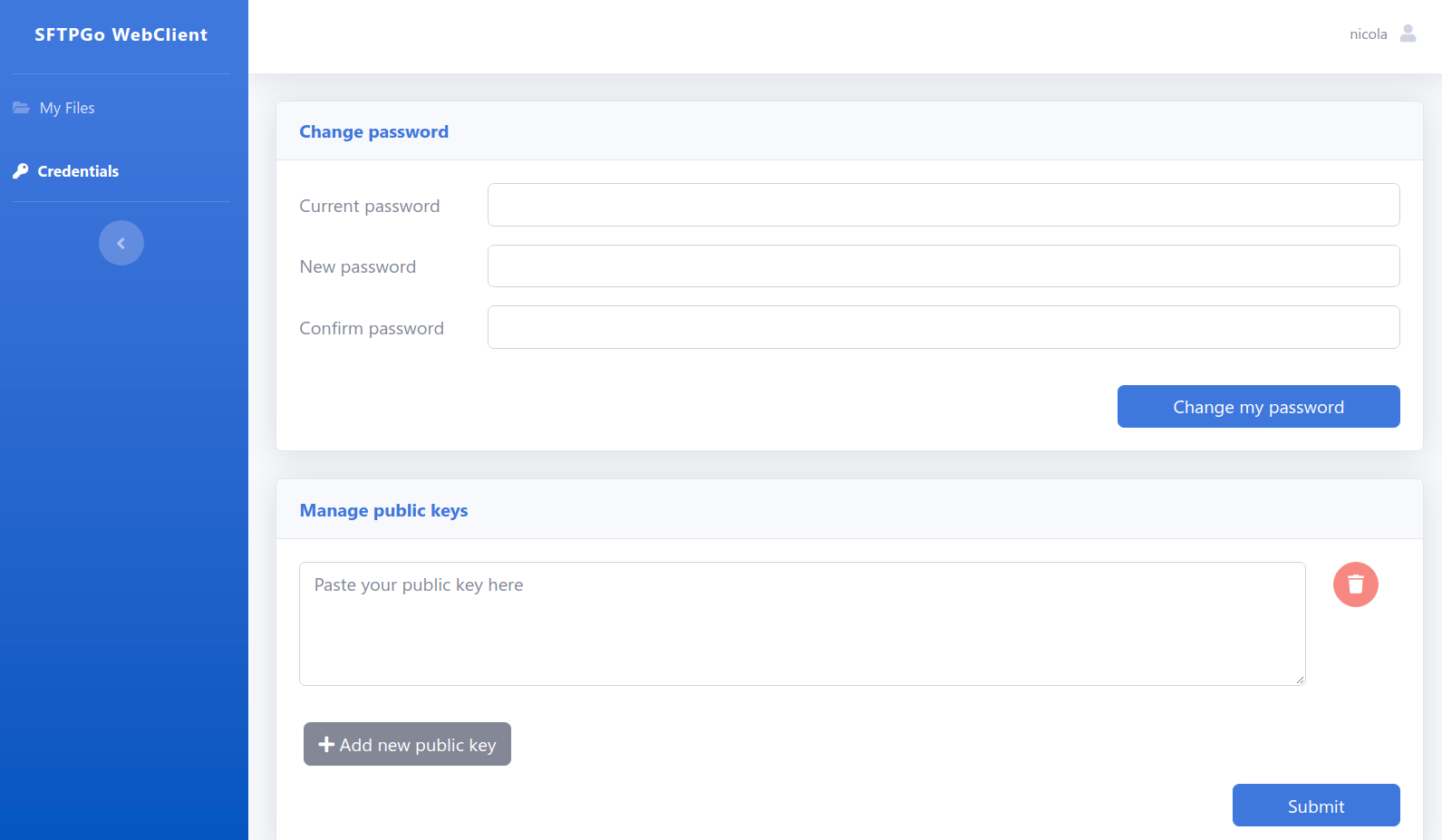Open the My Files menu item
This screenshot has width=1442, height=840.
pyautogui.click(x=67, y=108)
